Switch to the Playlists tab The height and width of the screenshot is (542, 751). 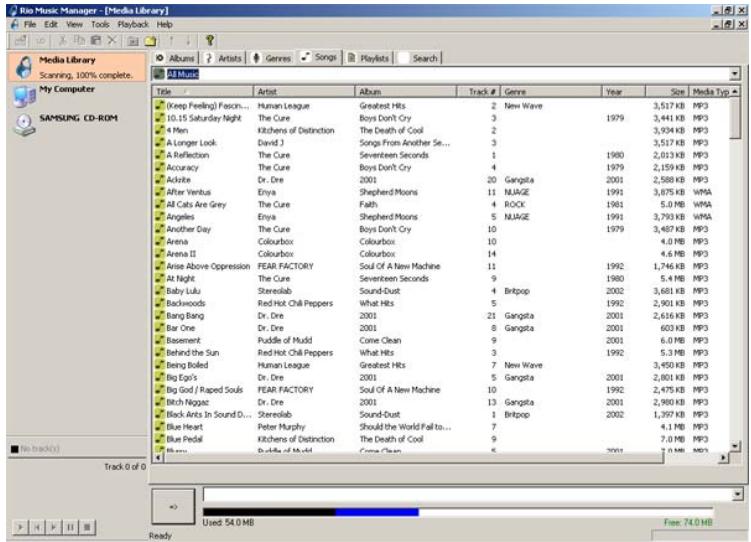(365, 58)
